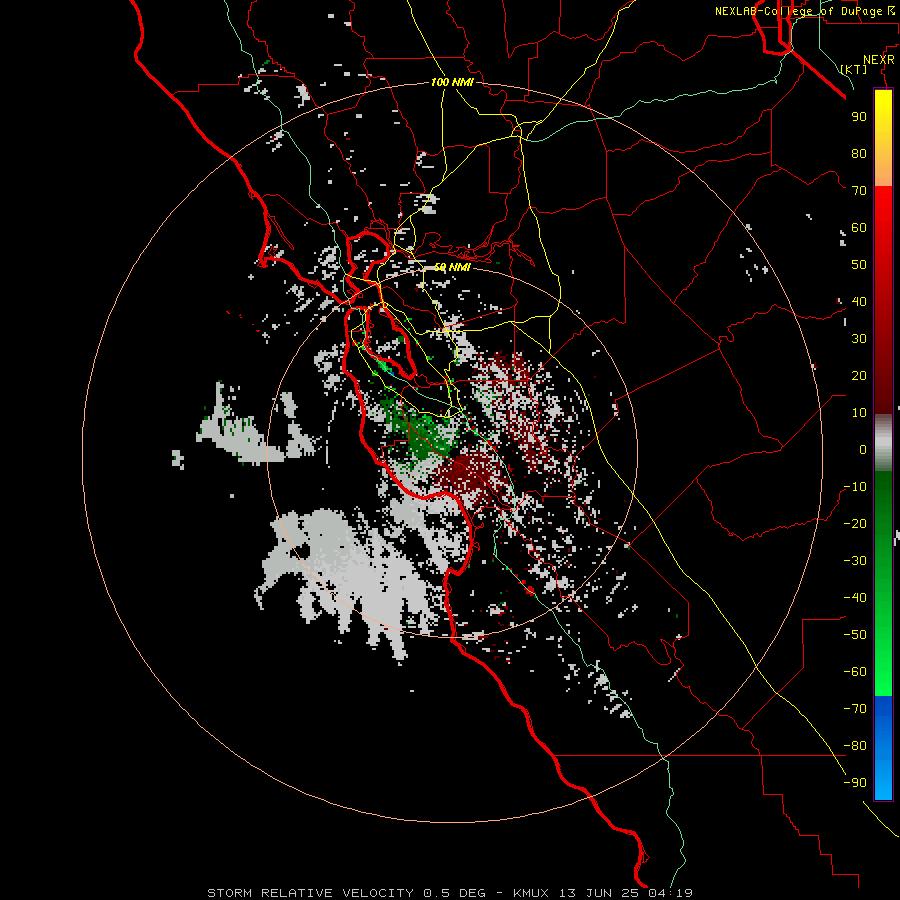Click the 0 value on velocity scale

click(863, 449)
